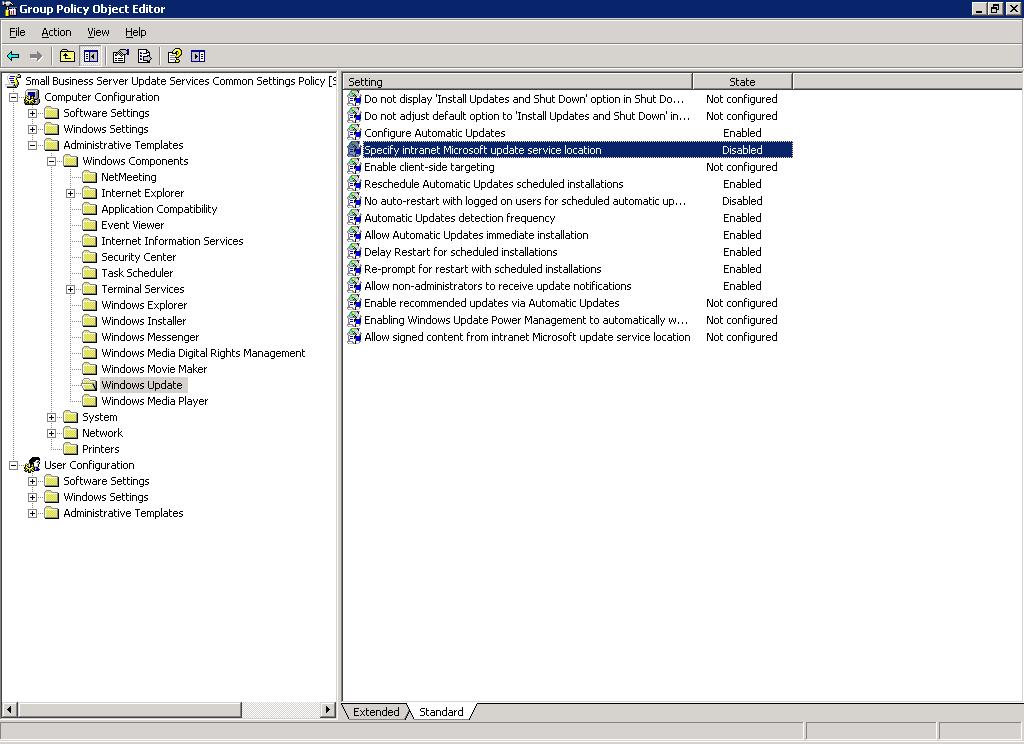The image size is (1024, 744).
Task: Click the Show/Hide Action Pane icon
Action: [198, 56]
